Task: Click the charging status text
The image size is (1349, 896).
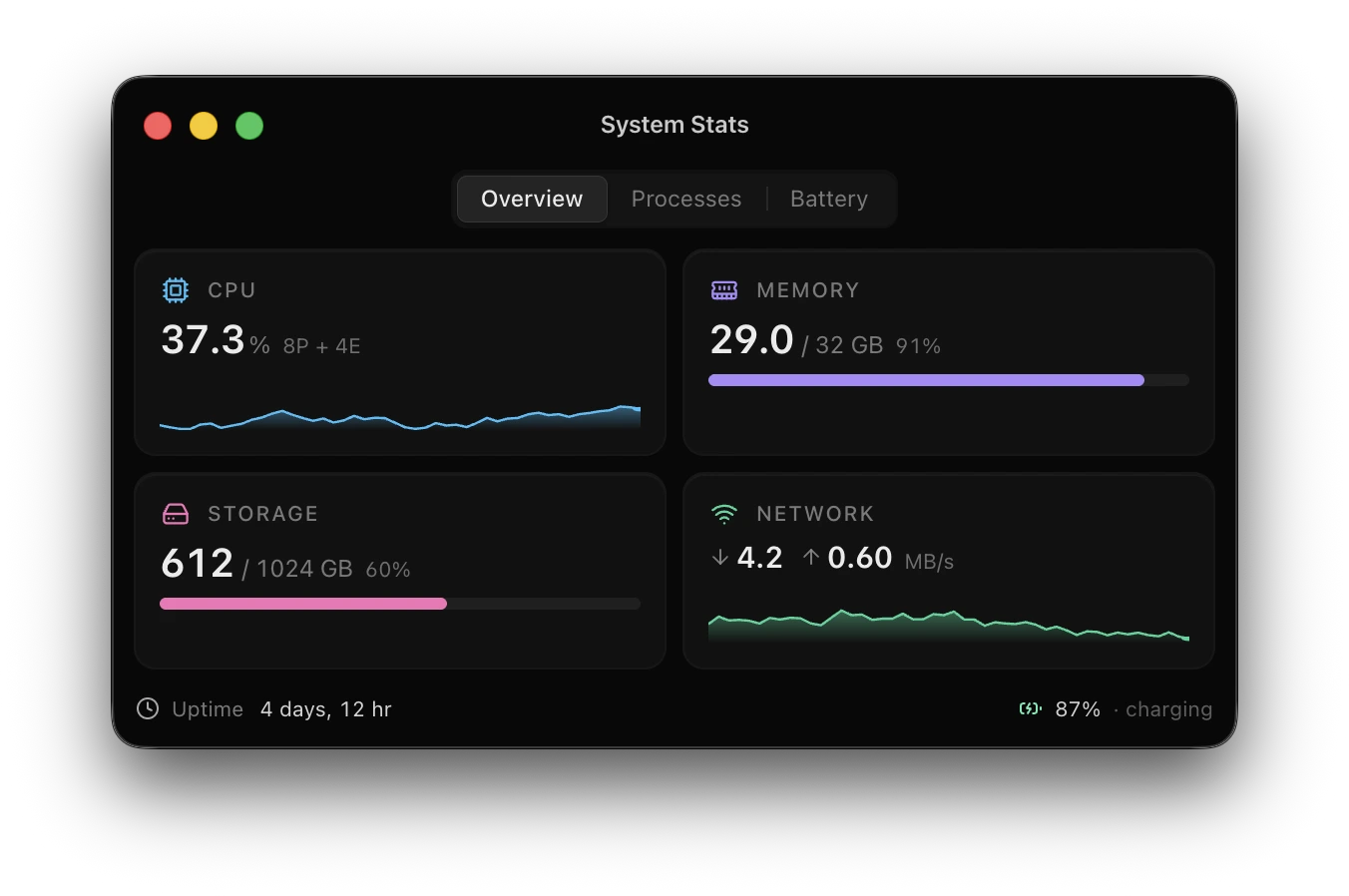Action: (1169, 709)
